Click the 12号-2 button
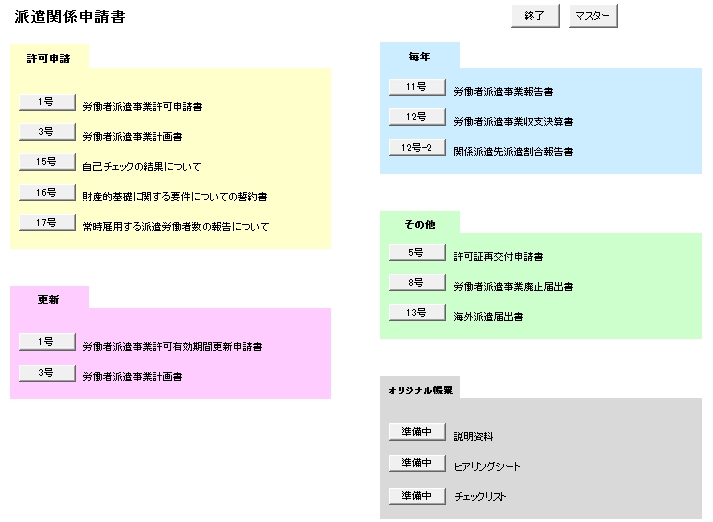 click(x=417, y=147)
